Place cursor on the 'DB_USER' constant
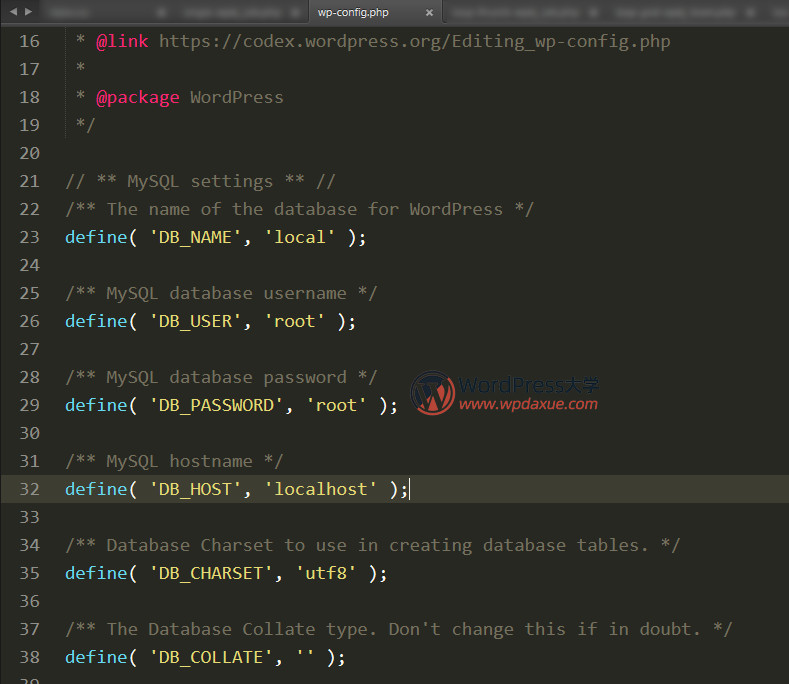This screenshot has width=789, height=684. 195,321
